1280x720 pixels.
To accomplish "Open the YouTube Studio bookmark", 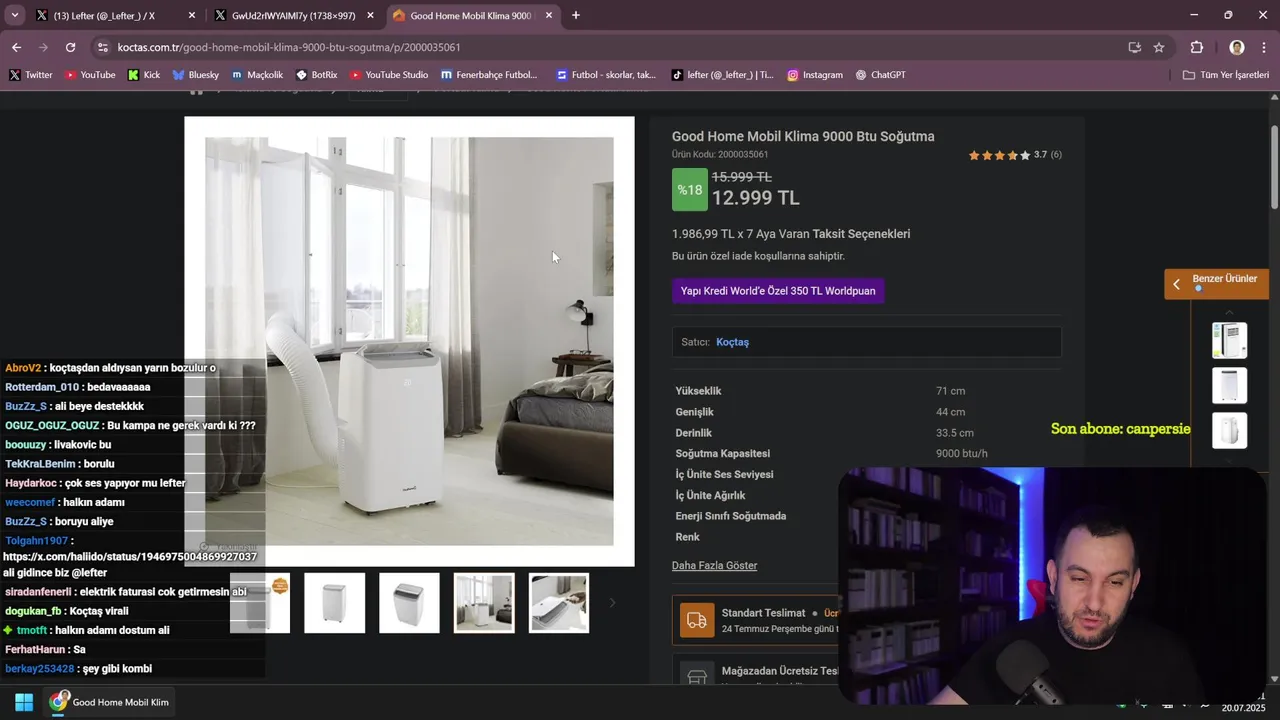I will (x=388, y=75).
